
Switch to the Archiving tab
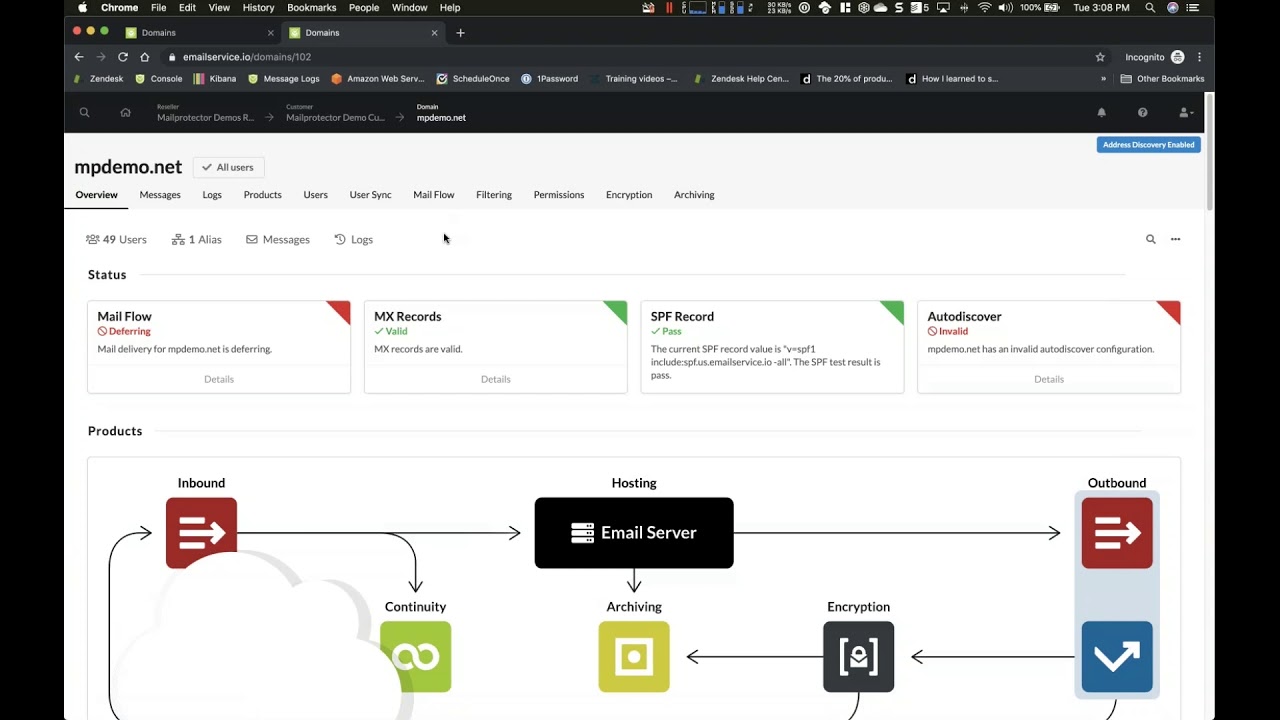(x=694, y=195)
